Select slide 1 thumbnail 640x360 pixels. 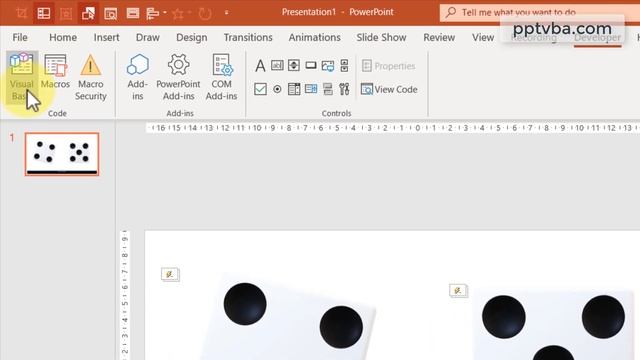(62, 154)
